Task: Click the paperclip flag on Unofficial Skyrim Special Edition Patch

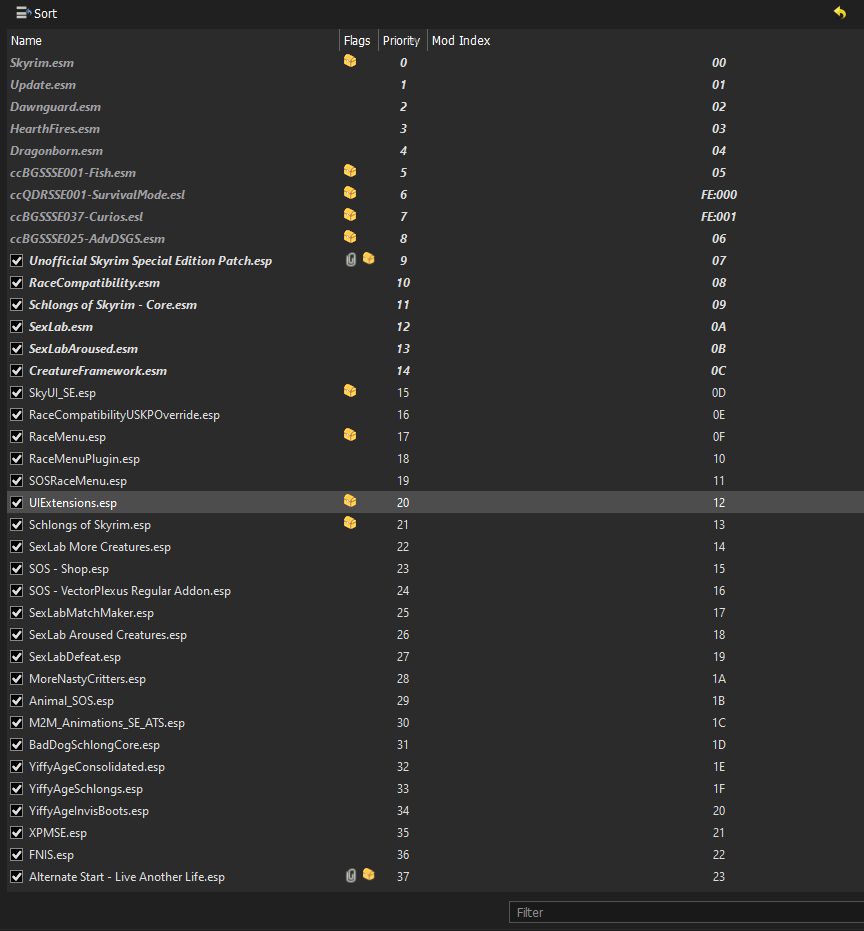Action: tap(351, 259)
